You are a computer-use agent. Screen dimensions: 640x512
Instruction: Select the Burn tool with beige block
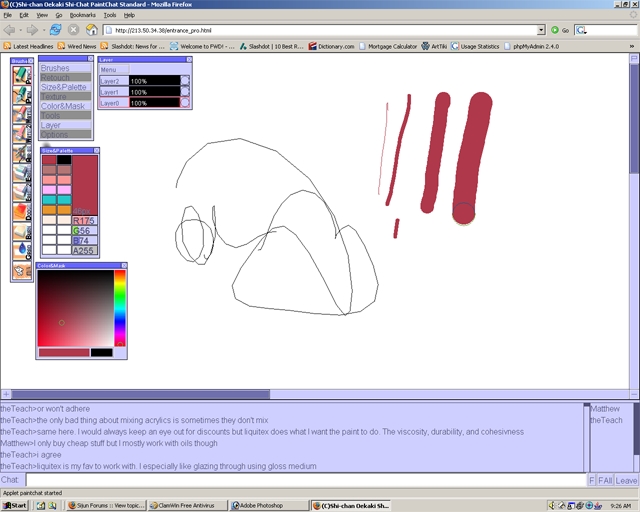22,232
